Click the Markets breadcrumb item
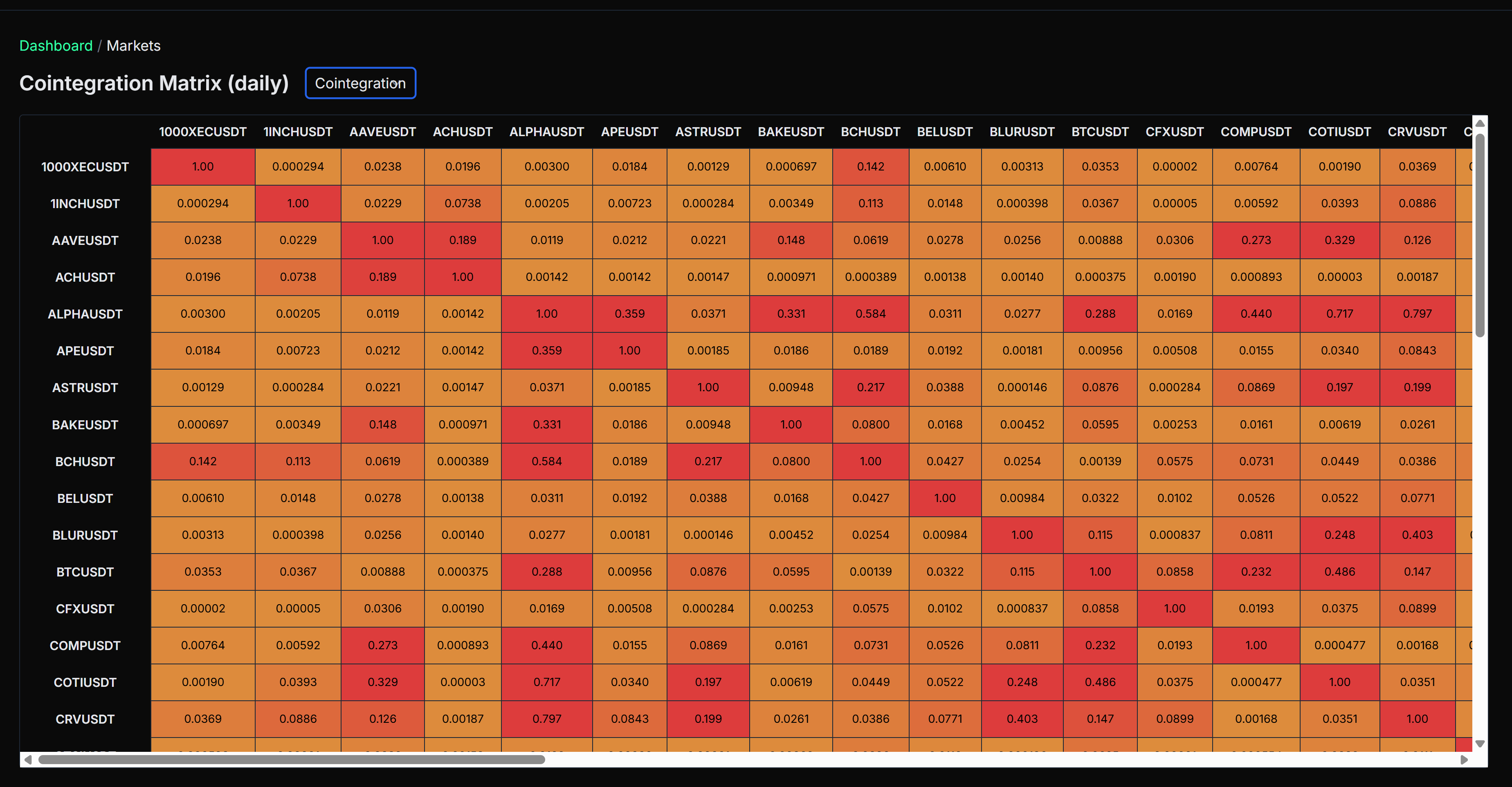The width and height of the screenshot is (1512, 787). pyautogui.click(x=133, y=45)
